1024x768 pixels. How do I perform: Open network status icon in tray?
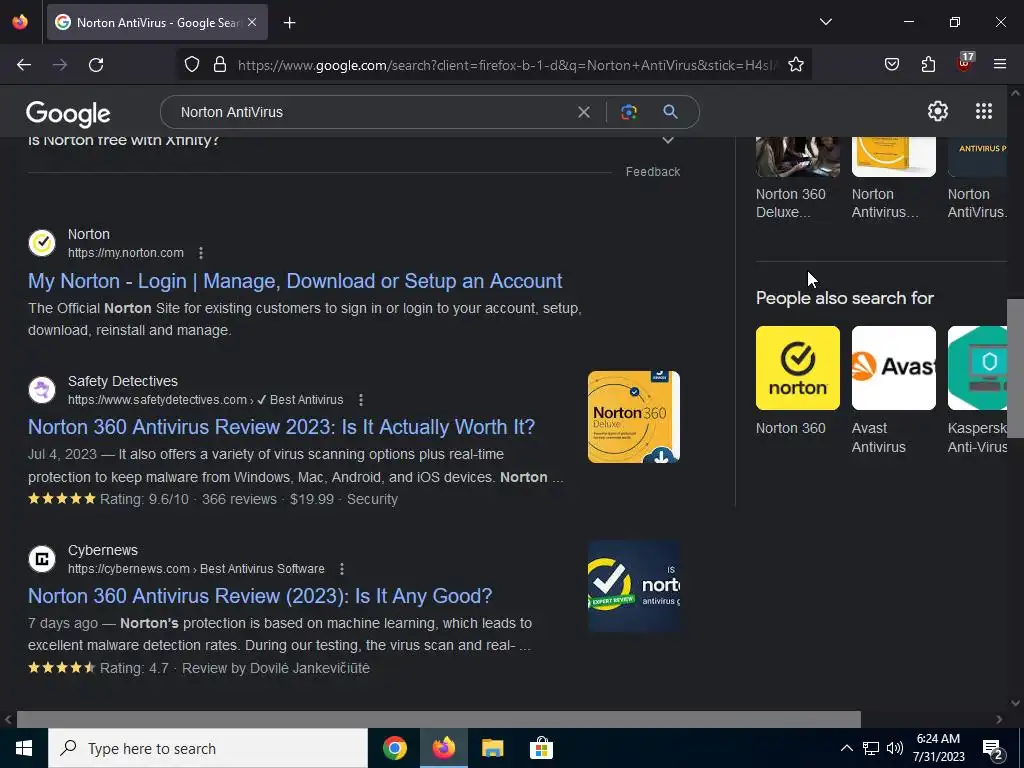pos(871,748)
